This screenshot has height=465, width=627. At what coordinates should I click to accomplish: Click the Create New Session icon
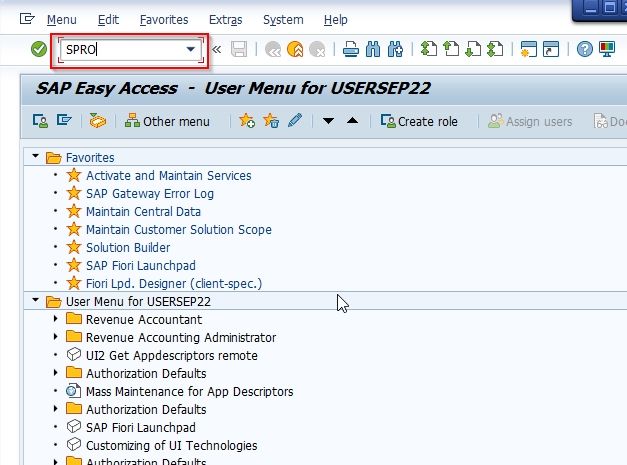[529, 50]
